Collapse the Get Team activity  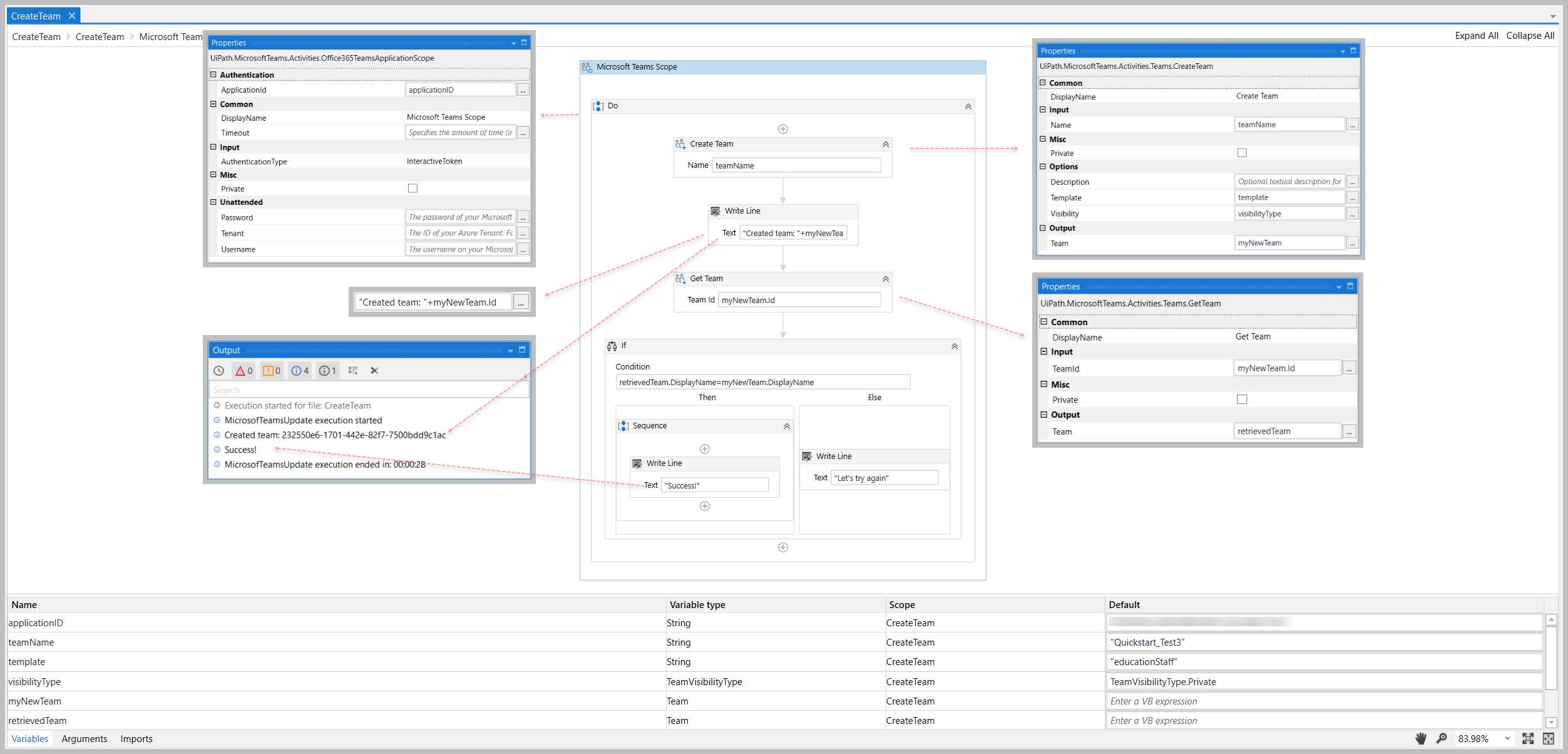click(x=885, y=279)
